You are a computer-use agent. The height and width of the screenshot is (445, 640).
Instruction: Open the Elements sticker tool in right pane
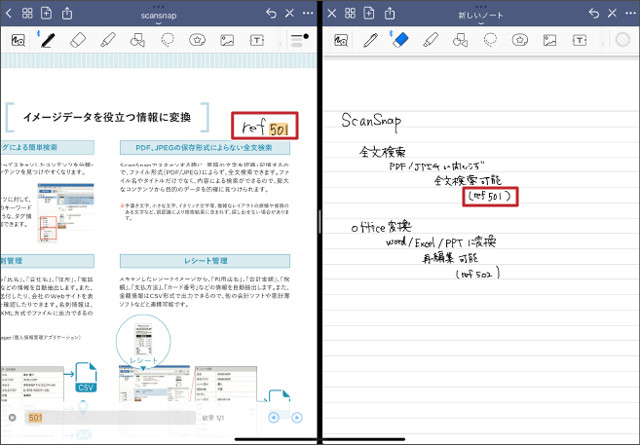[x=521, y=40]
